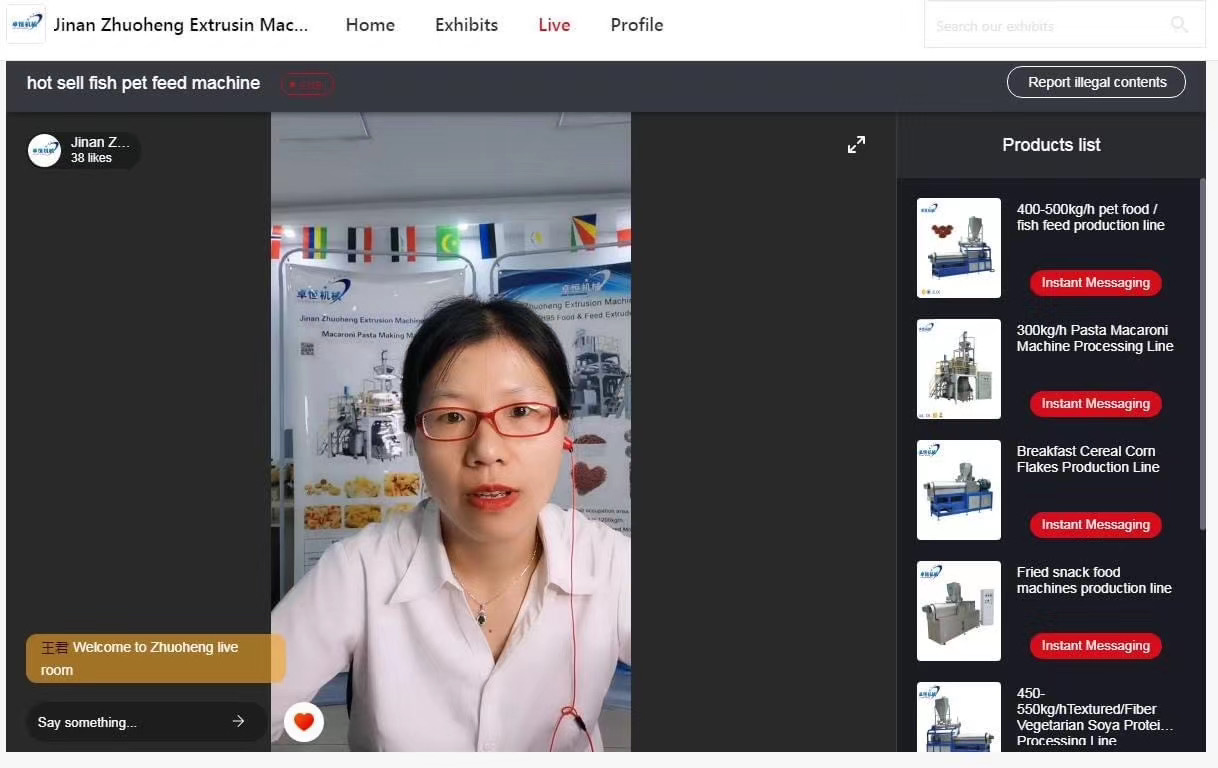Expand the live video to fullscreen

(857, 145)
